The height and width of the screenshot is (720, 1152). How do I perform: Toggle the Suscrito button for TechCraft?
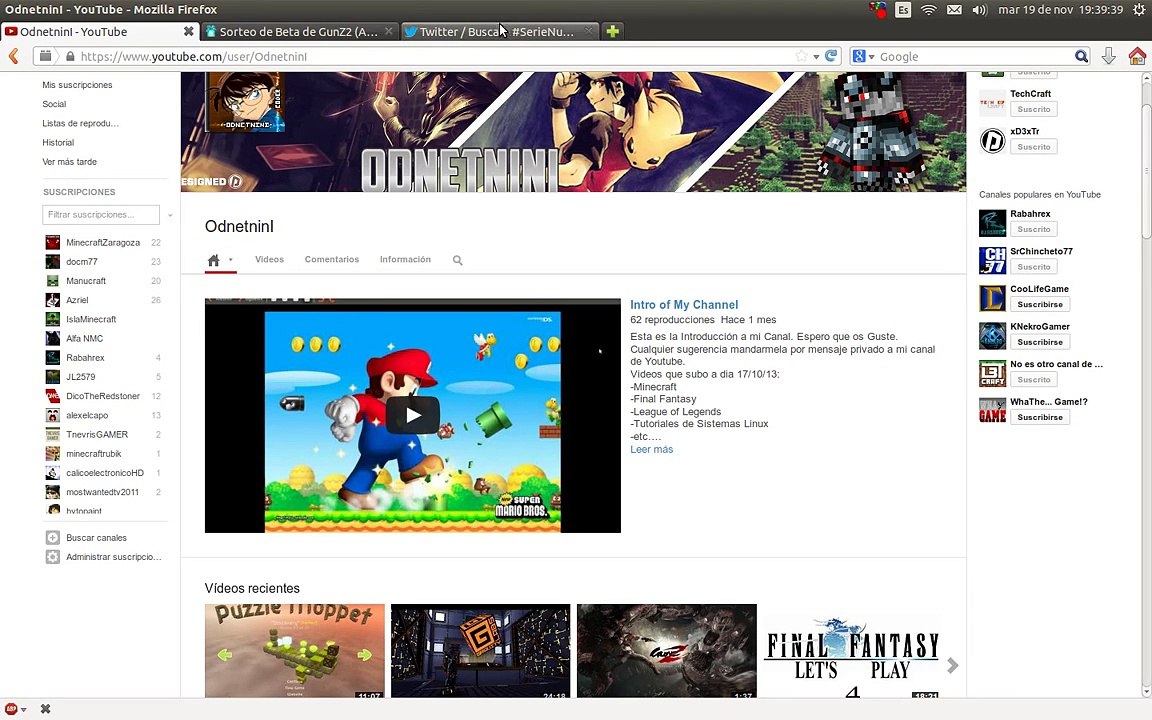[1034, 109]
